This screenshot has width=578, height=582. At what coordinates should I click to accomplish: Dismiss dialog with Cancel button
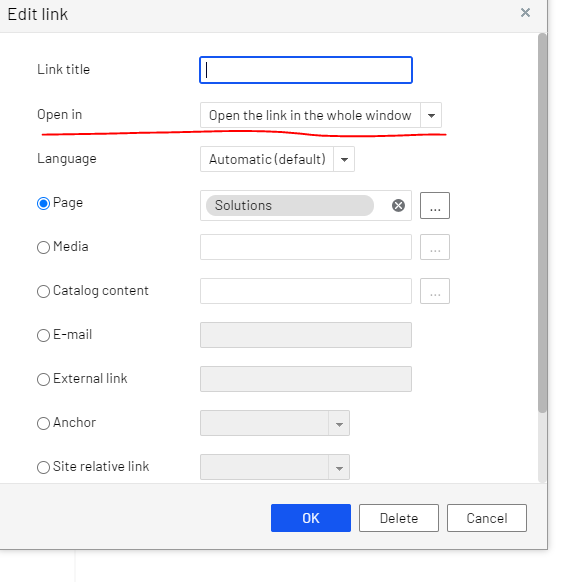[487, 518]
